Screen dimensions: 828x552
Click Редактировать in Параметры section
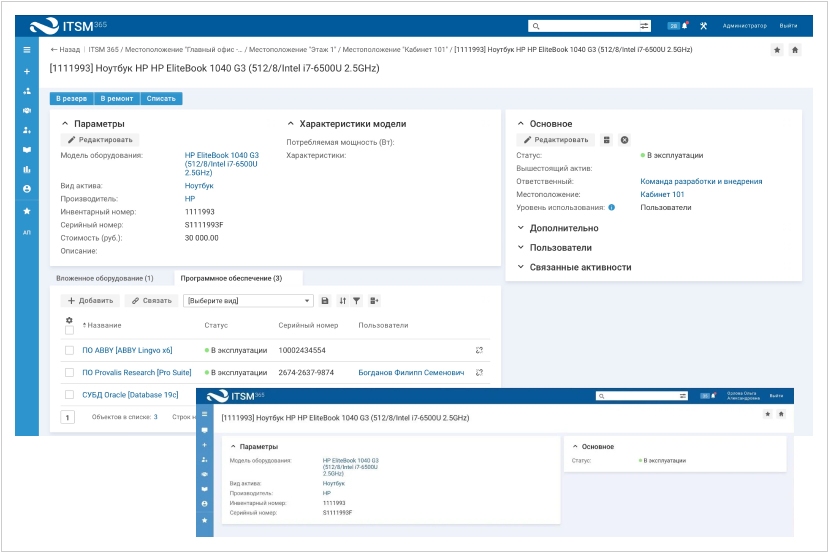pos(100,140)
